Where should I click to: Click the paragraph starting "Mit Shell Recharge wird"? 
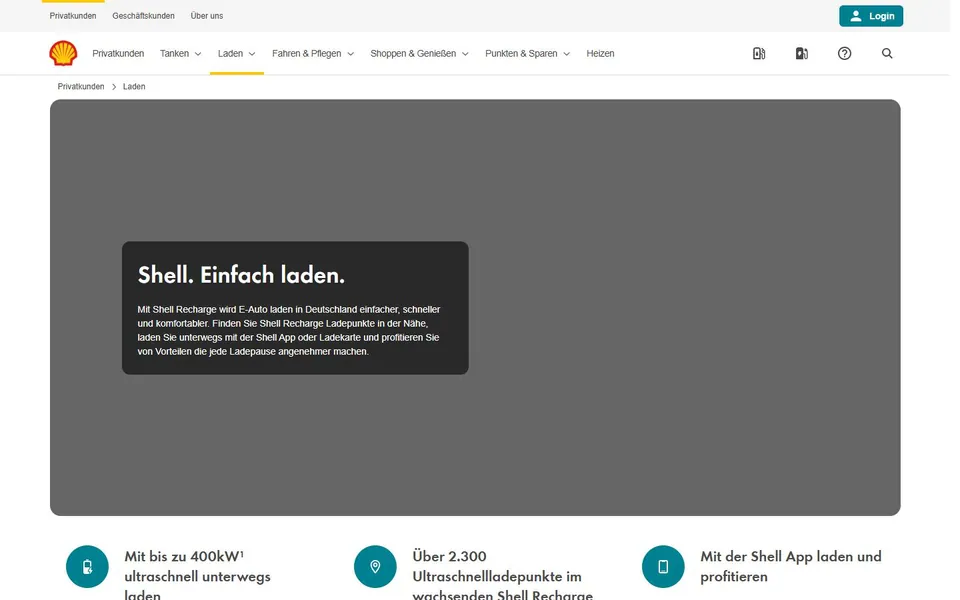289,331
